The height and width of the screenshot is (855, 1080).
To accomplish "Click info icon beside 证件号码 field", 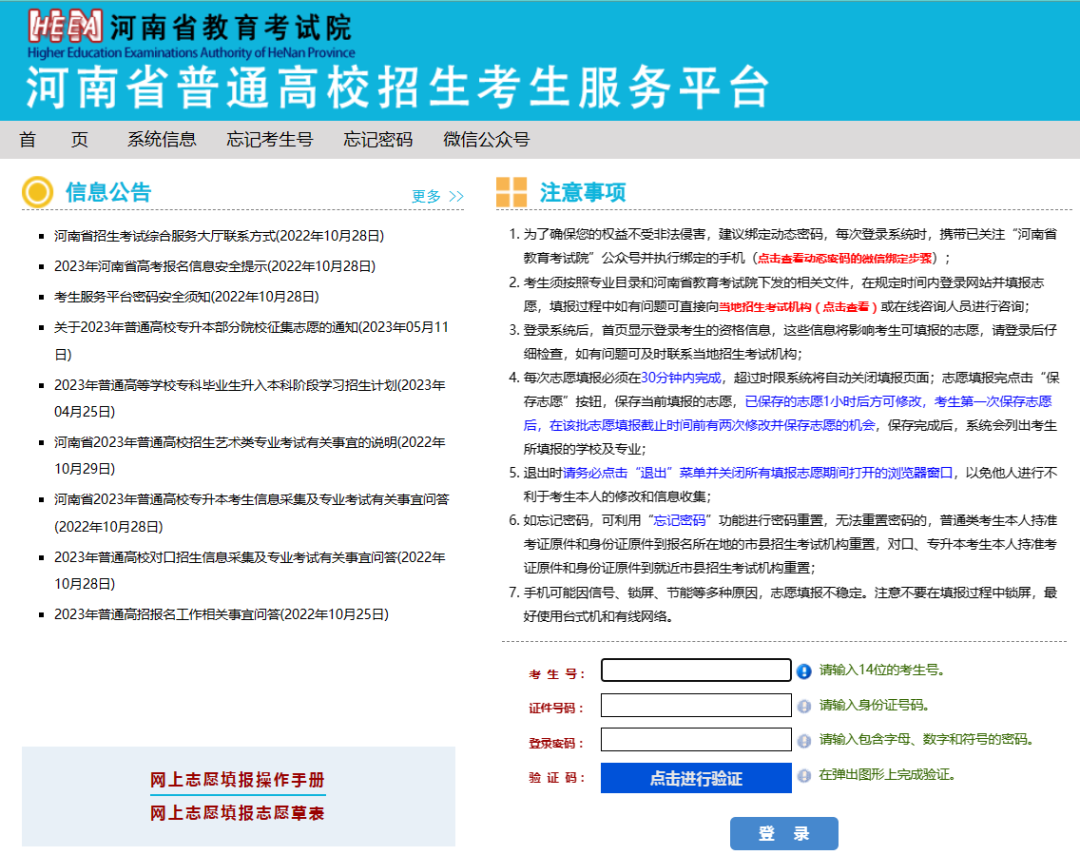I will coord(804,707).
